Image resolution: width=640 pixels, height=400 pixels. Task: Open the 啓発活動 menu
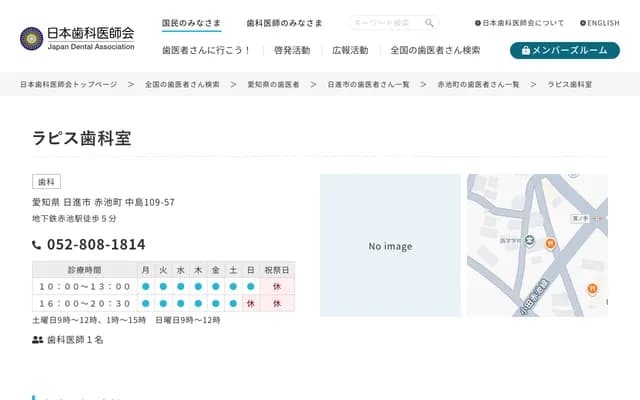coord(292,50)
